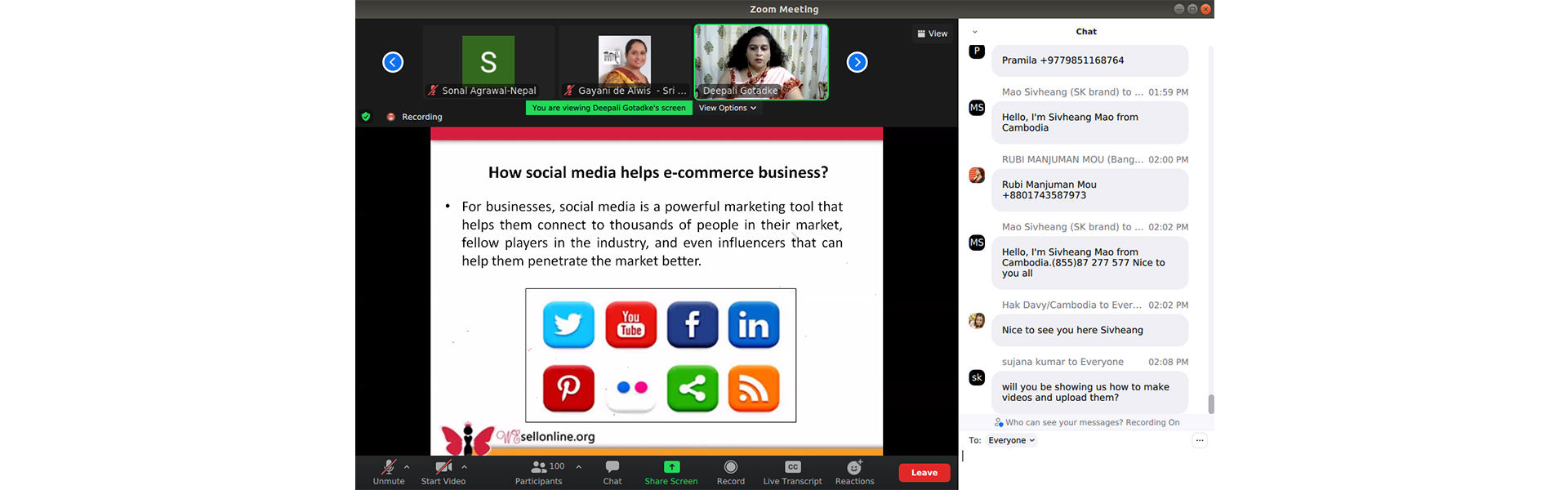Show next video thumbnails with the right arrow

click(857, 62)
